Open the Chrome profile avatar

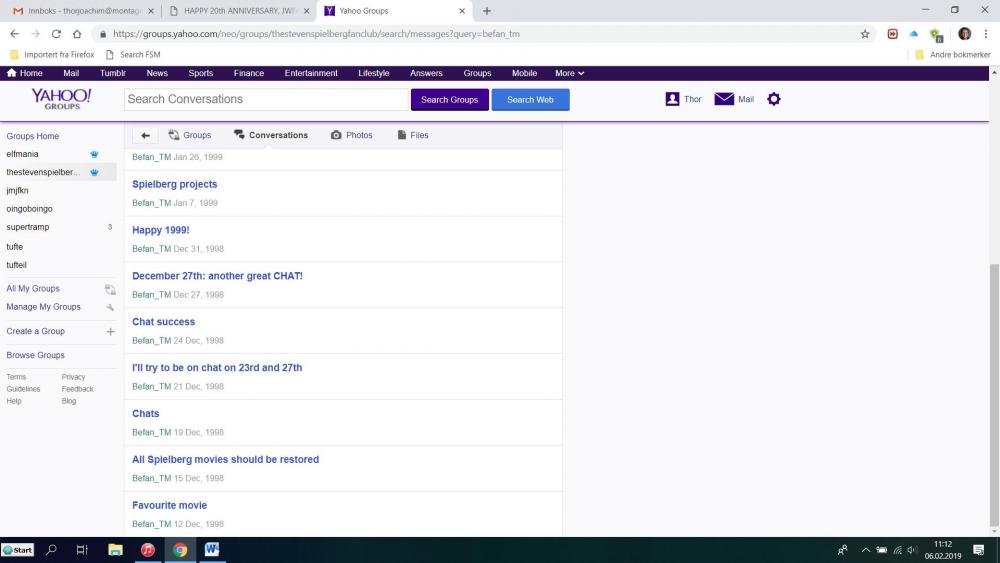click(x=964, y=34)
